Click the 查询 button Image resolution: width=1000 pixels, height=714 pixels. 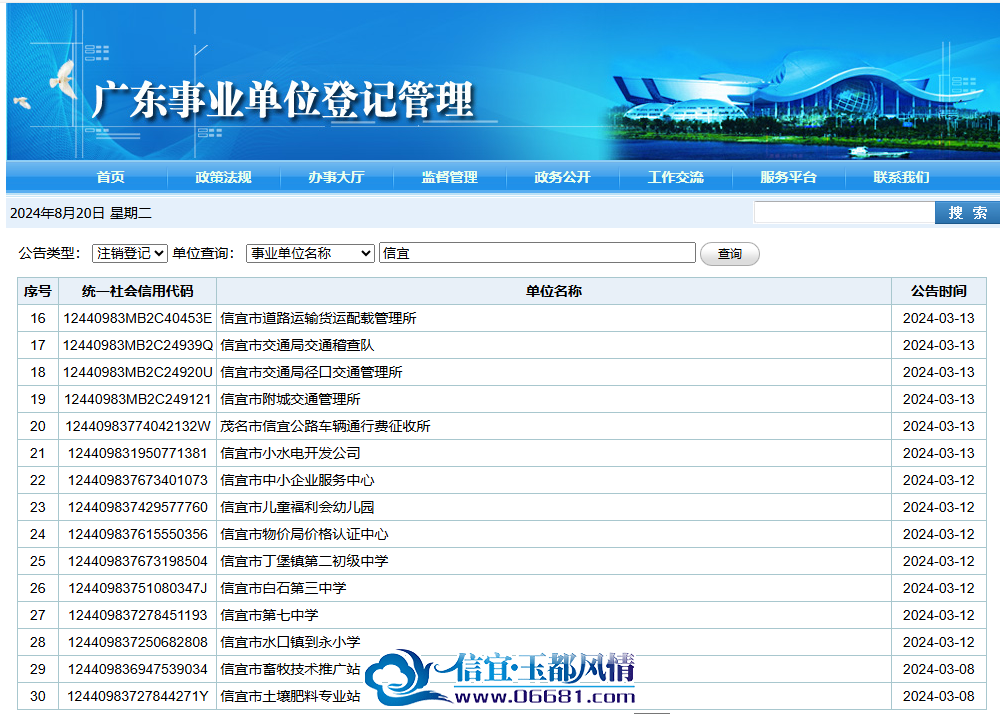pyautogui.click(x=730, y=254)
